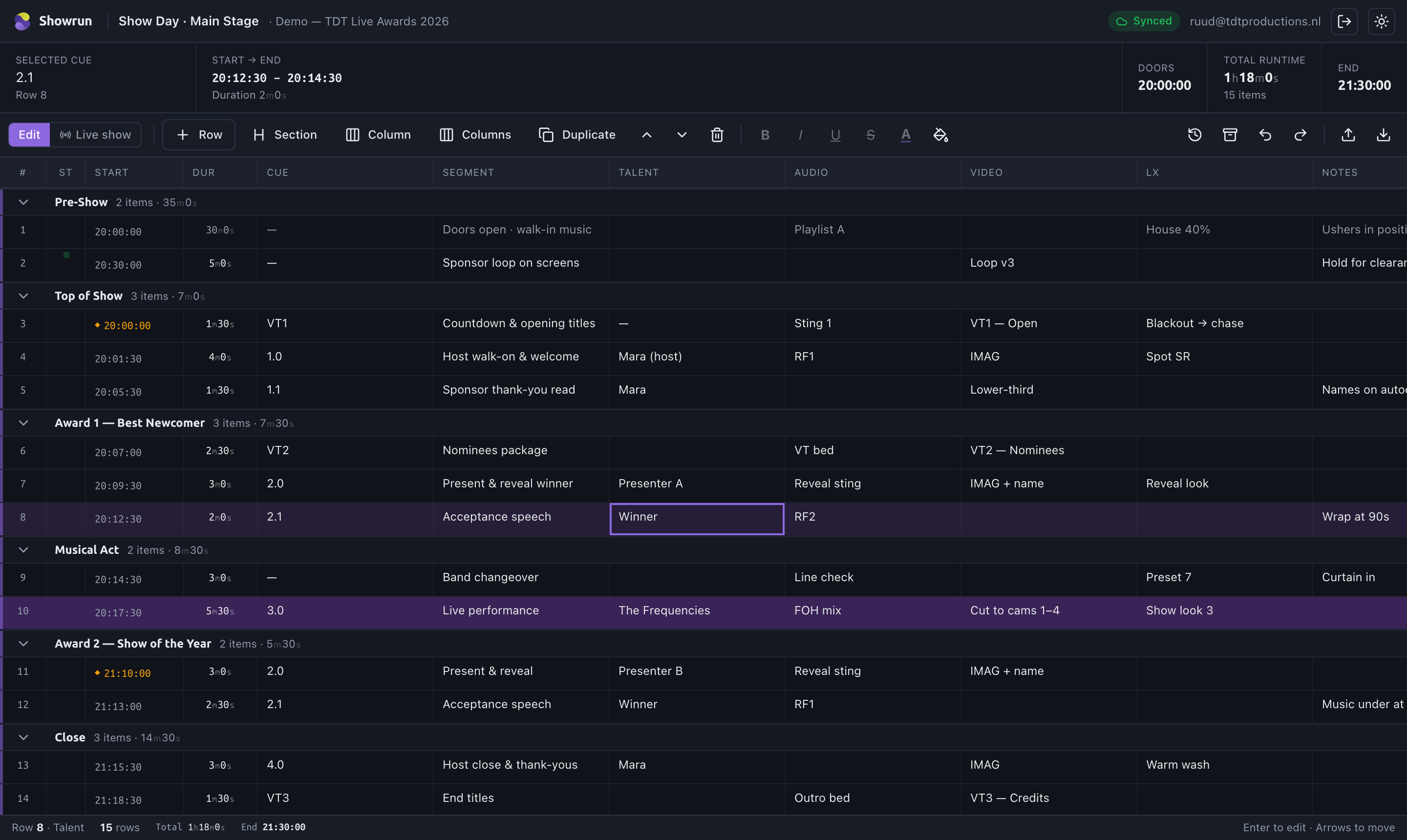1407x840 pixels.
Task: Click the START column header
Action: (x=134, y=173)
